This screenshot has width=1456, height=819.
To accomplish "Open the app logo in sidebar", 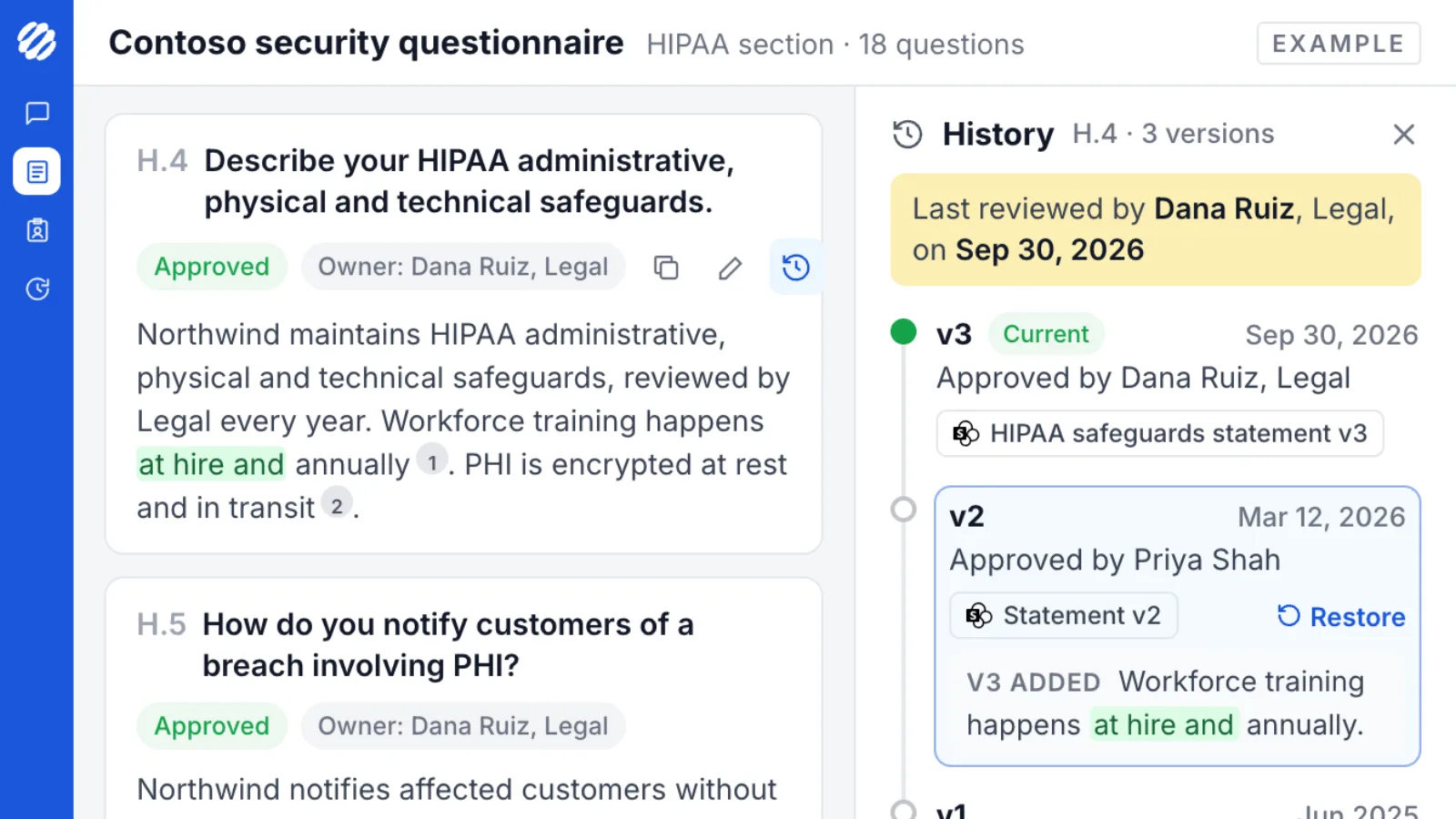I will (x=36, y=41).
